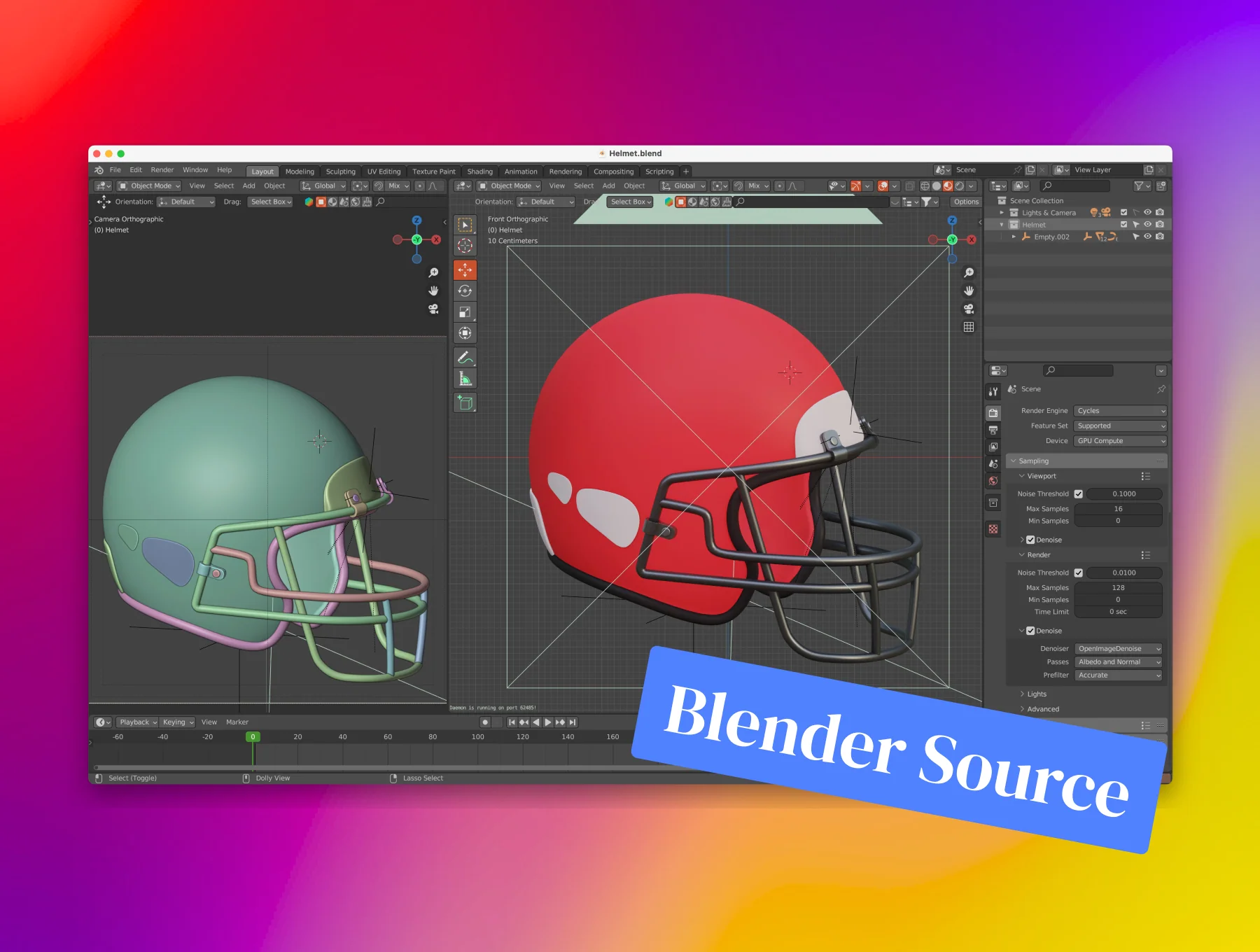Open the Device dropdown showing GPU Compute

(1120, 441)
